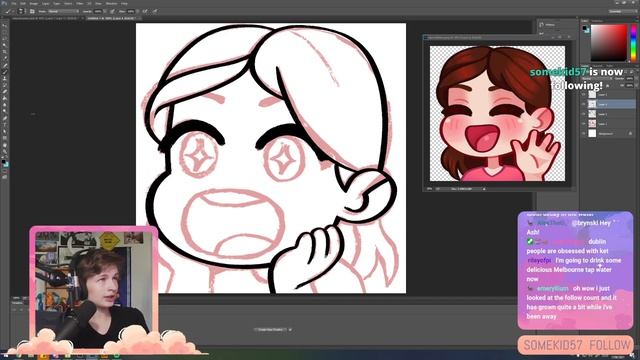Open the Help menu
The width and height of the screenshot is (640, 360).
point(124,3)
